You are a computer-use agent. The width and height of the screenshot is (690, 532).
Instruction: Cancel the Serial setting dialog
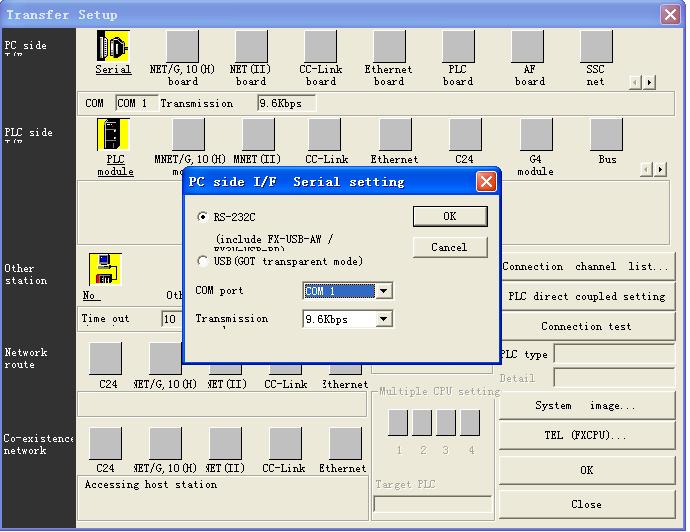[449, 247]
